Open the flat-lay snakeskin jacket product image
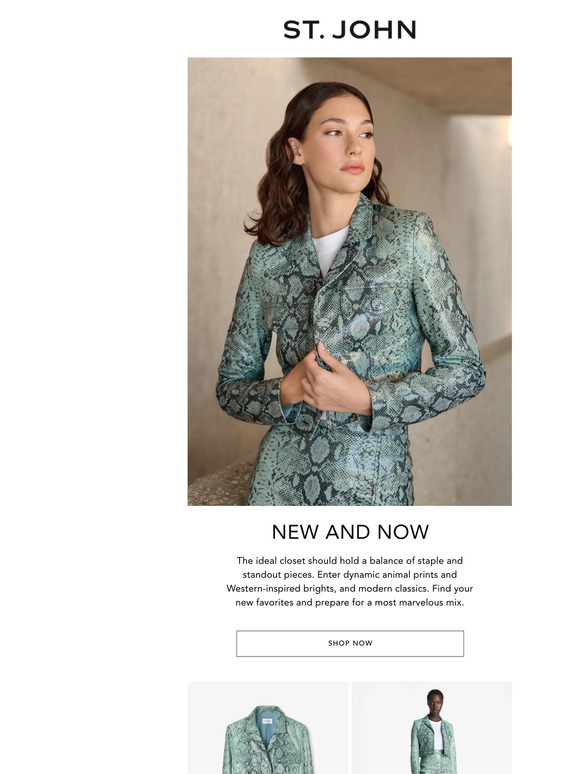 (268, 728)
